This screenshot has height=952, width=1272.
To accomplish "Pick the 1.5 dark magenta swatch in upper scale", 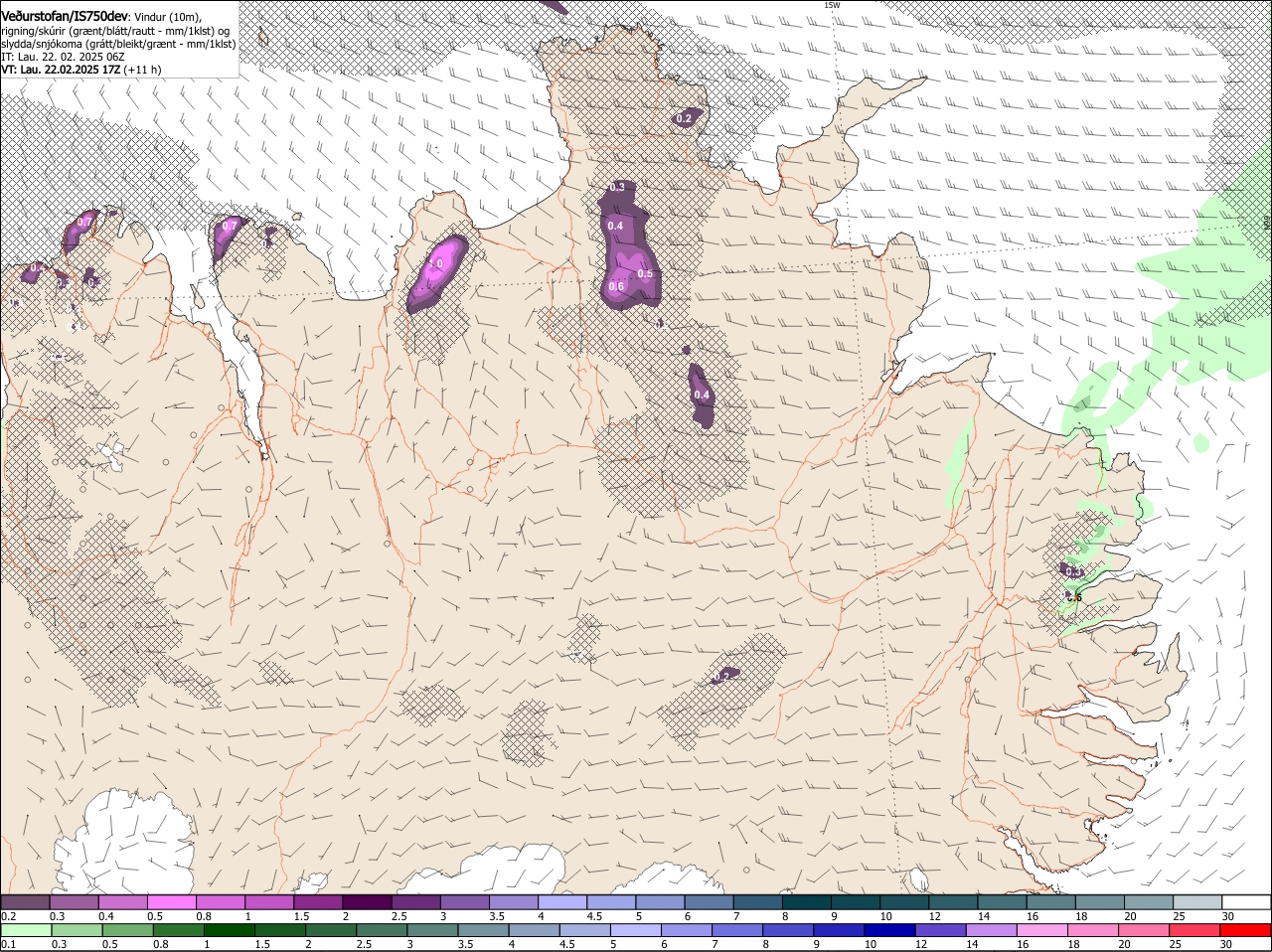I will tap(318, 901).
